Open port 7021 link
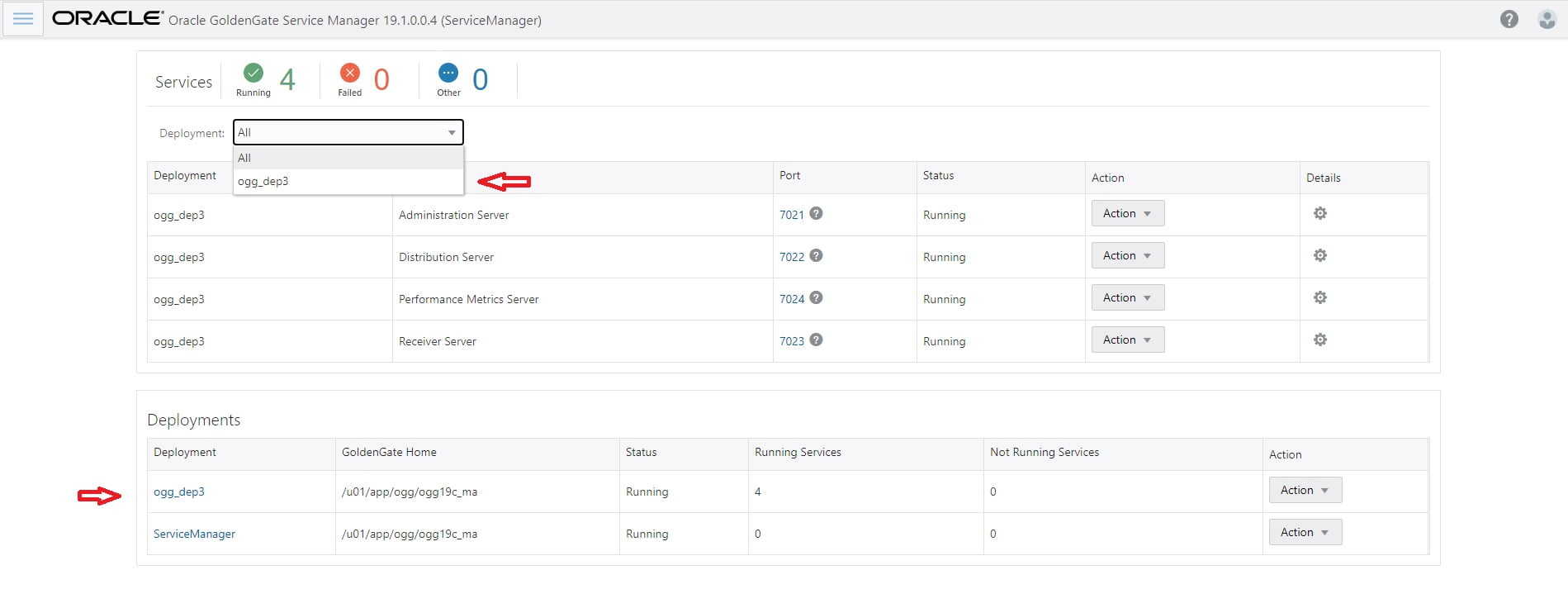 [x=791, y=215]
